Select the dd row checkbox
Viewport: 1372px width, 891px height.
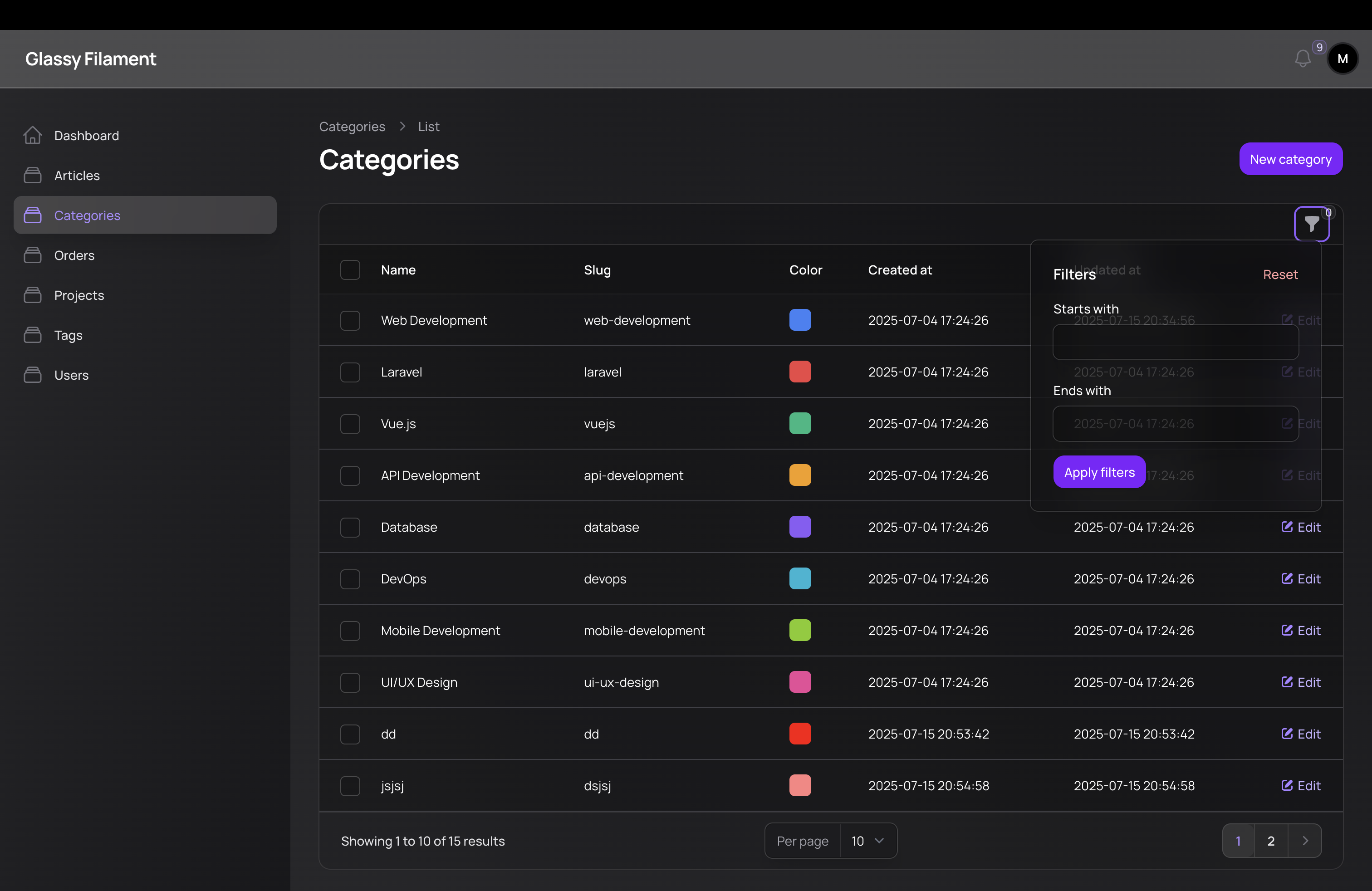(350, 734)
